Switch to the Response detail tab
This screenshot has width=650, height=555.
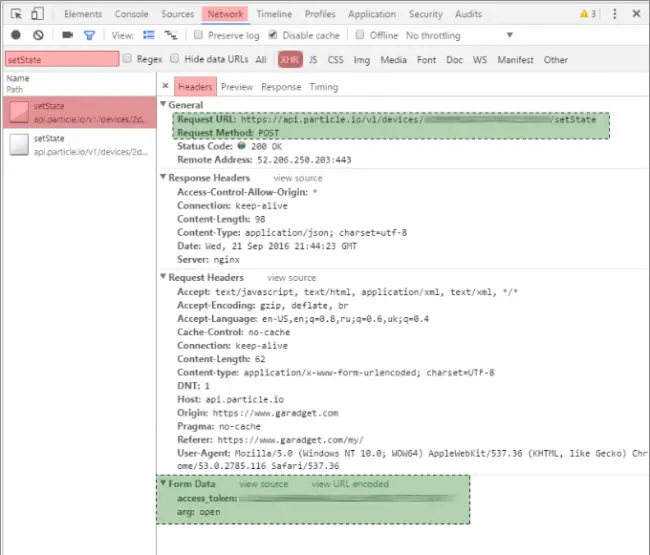pos(281,87)
